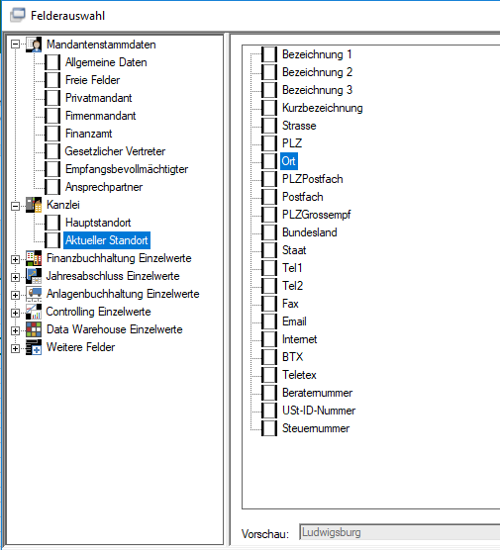Select the Beraternummer field
Viewport: 500px width, 550px height.
pyautogui.click(x=317, y=393)
